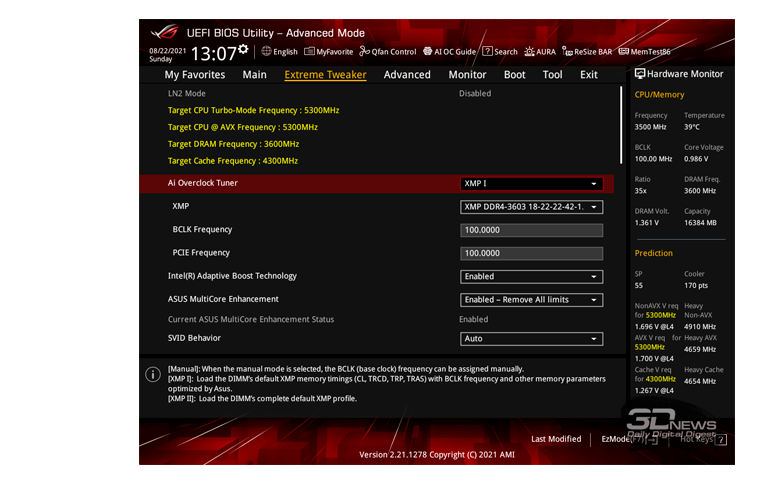Click the Temperature 39°C value
The image size is (782, 494).
click(692, 127)
